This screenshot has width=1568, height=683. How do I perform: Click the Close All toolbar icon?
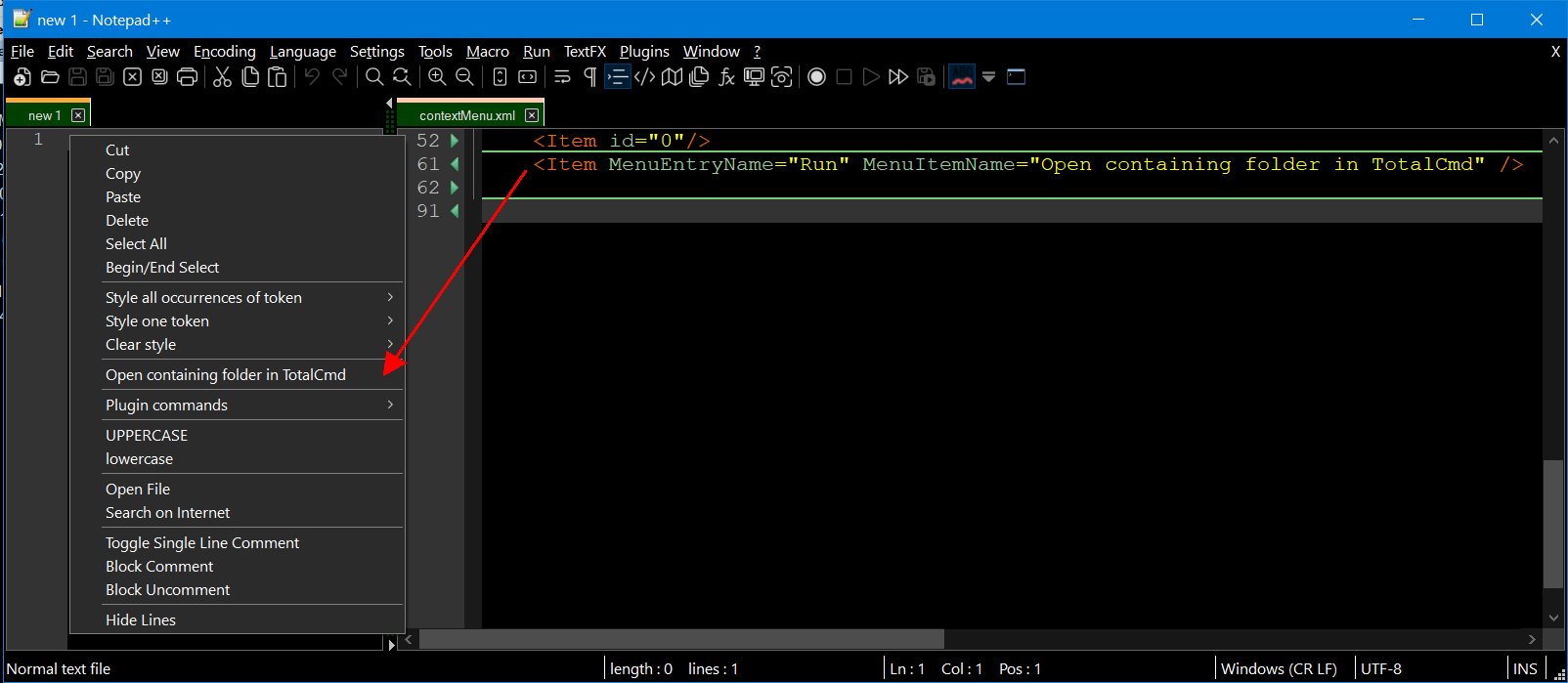coord(159,77)
